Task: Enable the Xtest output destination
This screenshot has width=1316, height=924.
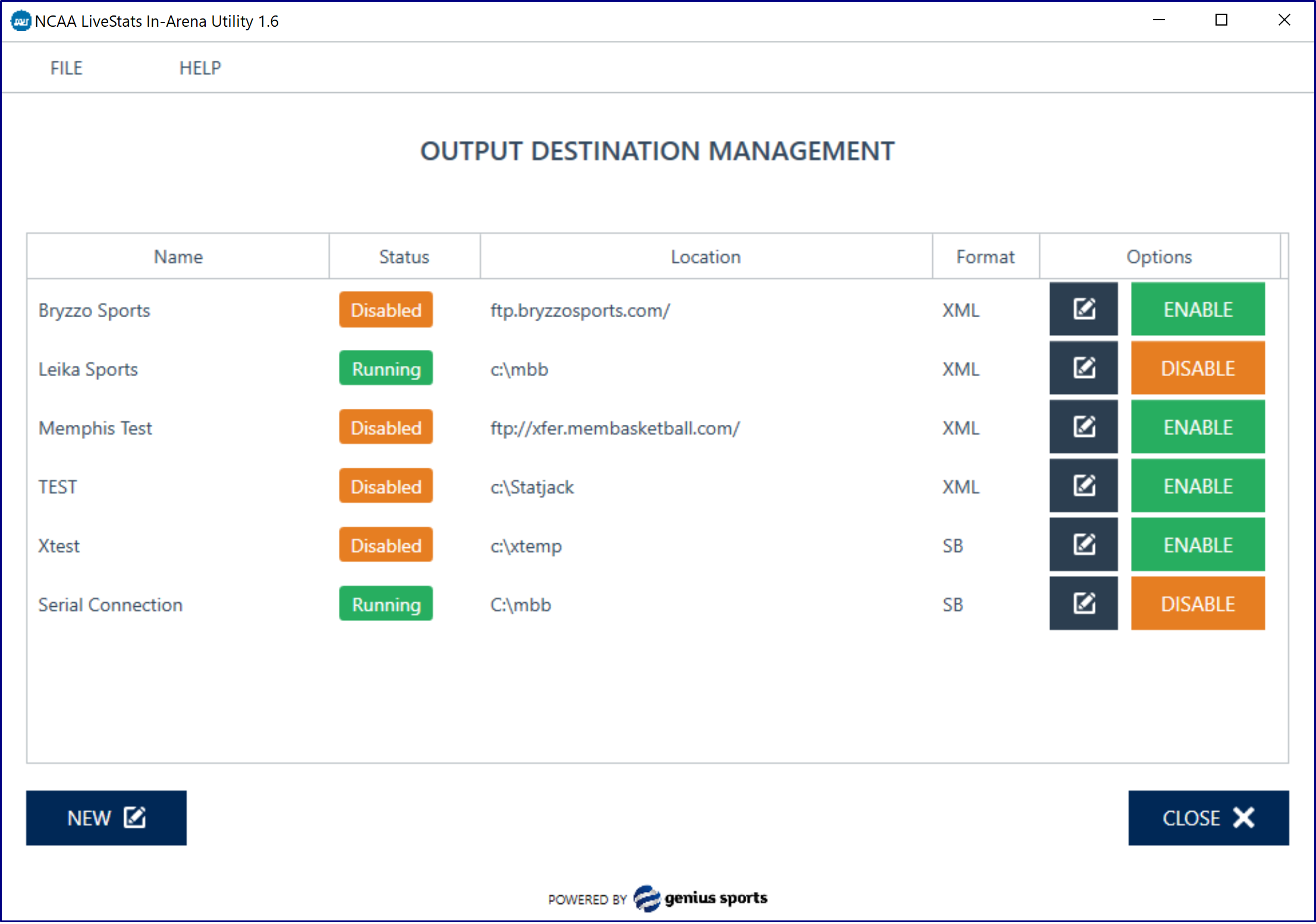Action: [x=1197, y=544]
